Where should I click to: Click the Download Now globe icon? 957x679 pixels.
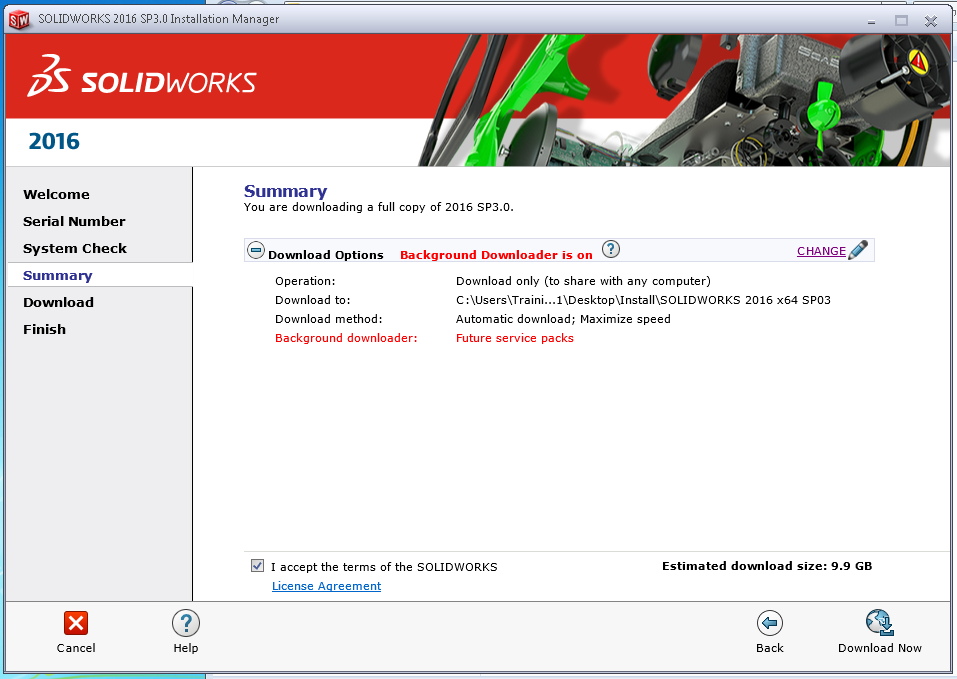[x=879, y=623]
